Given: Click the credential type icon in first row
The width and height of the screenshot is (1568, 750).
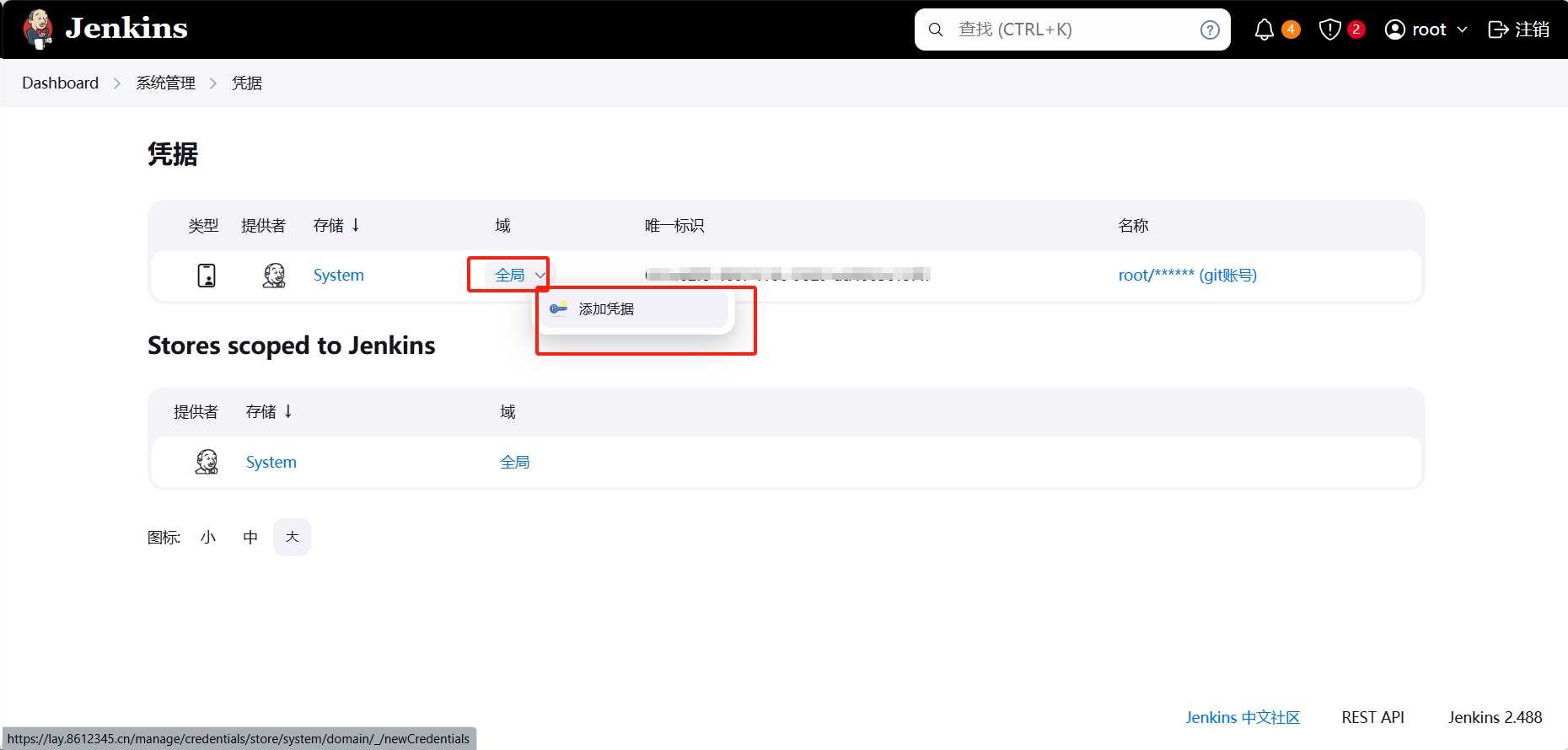Looking at the screenshot, I should pos(207,276).
